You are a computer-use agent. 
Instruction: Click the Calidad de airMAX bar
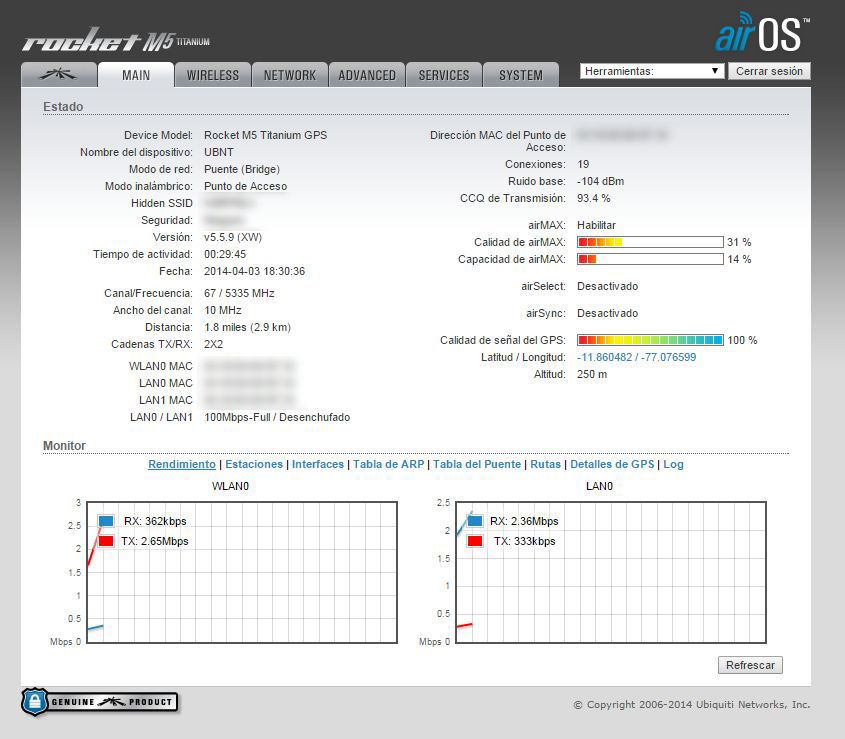(x=650, y=242)
